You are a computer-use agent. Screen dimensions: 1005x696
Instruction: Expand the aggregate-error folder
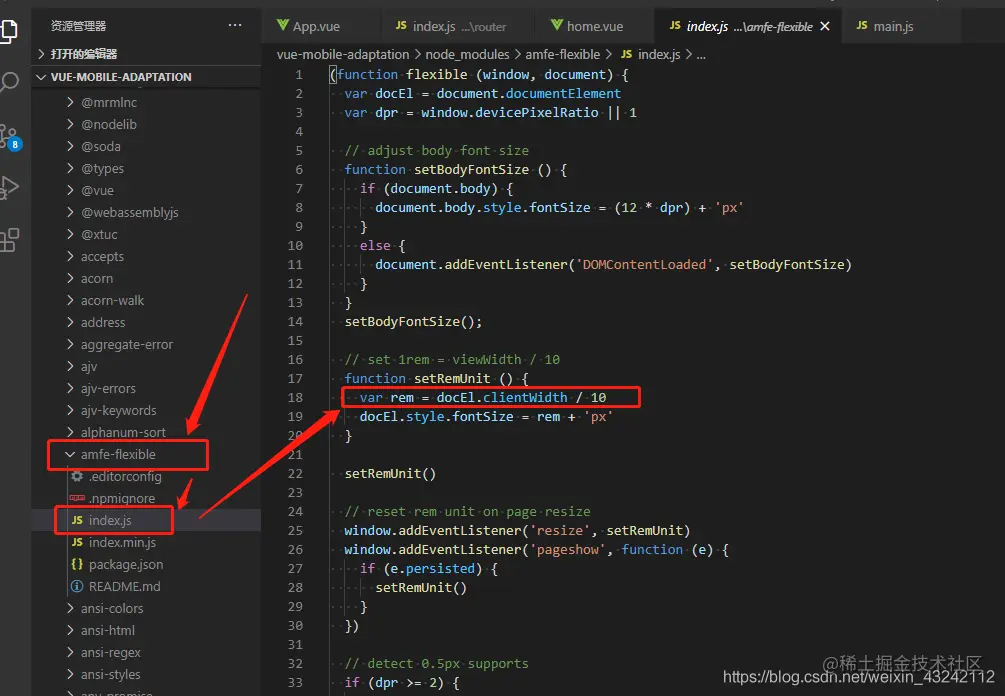[x=146, y=344]
